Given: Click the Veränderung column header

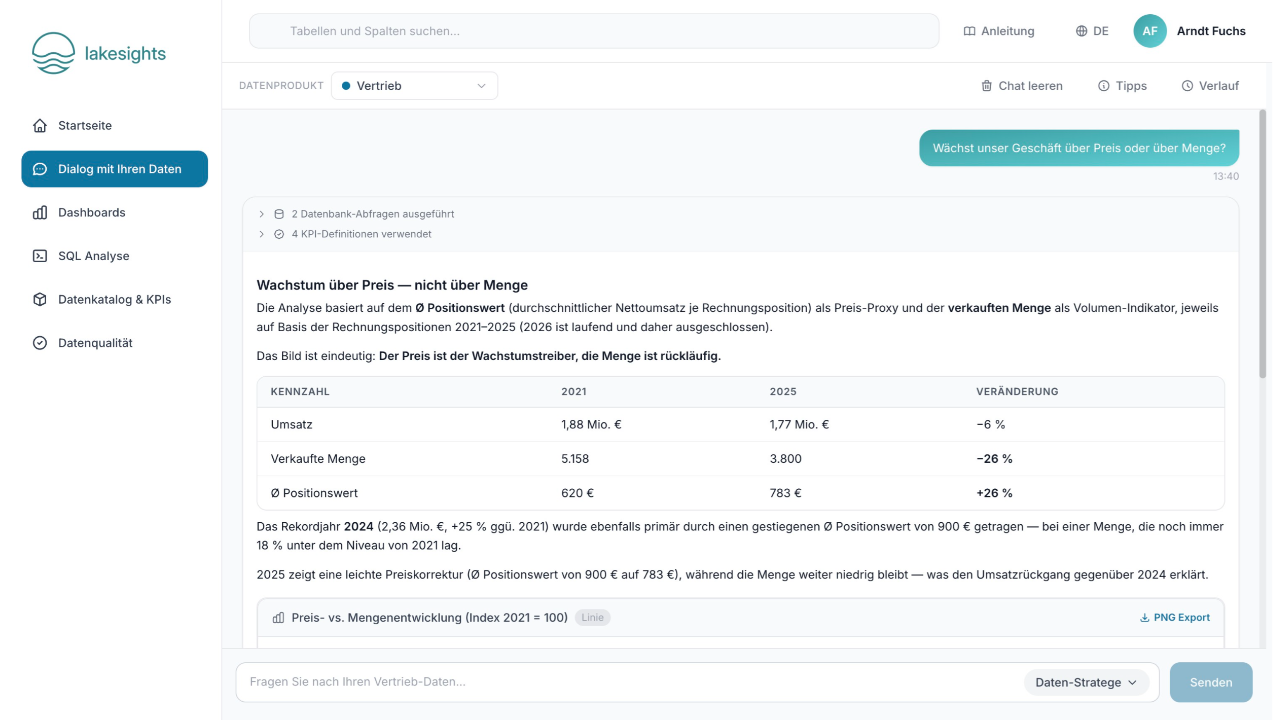Looking at the screenshot, I should point(1017,392).
